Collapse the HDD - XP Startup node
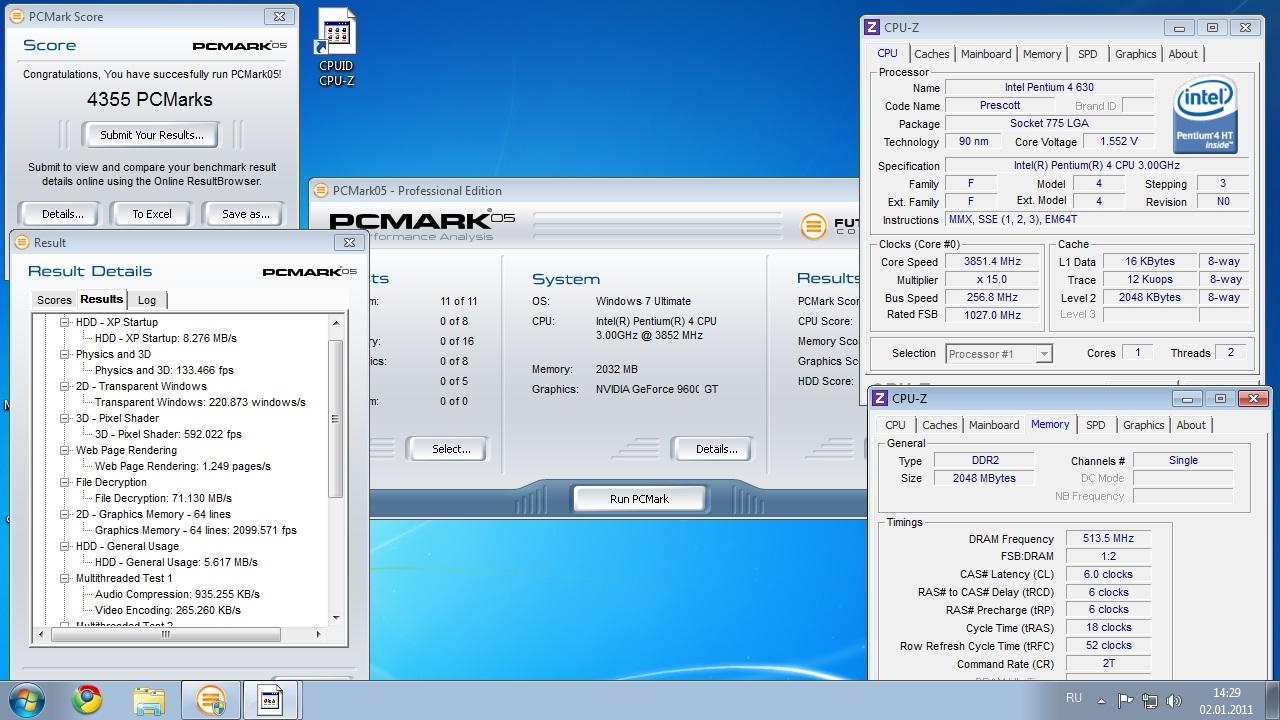 [64, 322]
